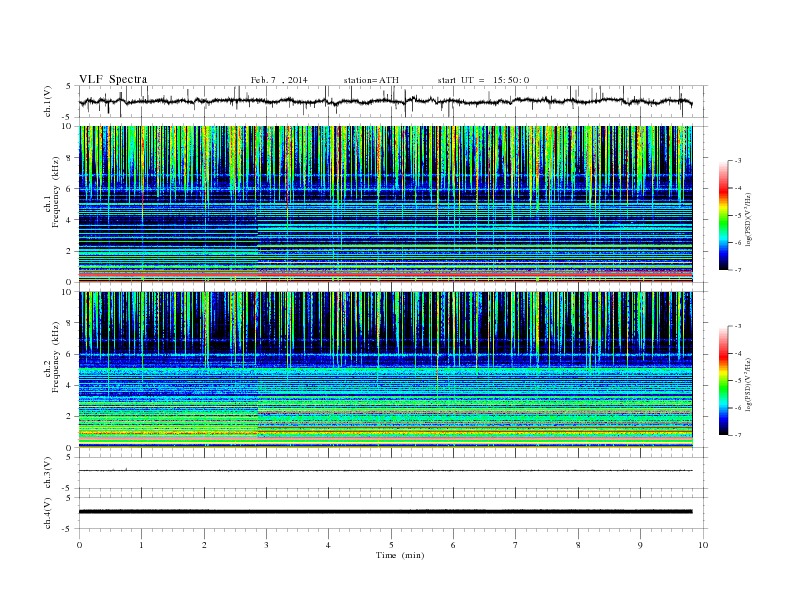This screenshot has height=612, width=792.
Task: Click the ch.1 spectrogram color scale bar
Action: (x=723, y=216)
